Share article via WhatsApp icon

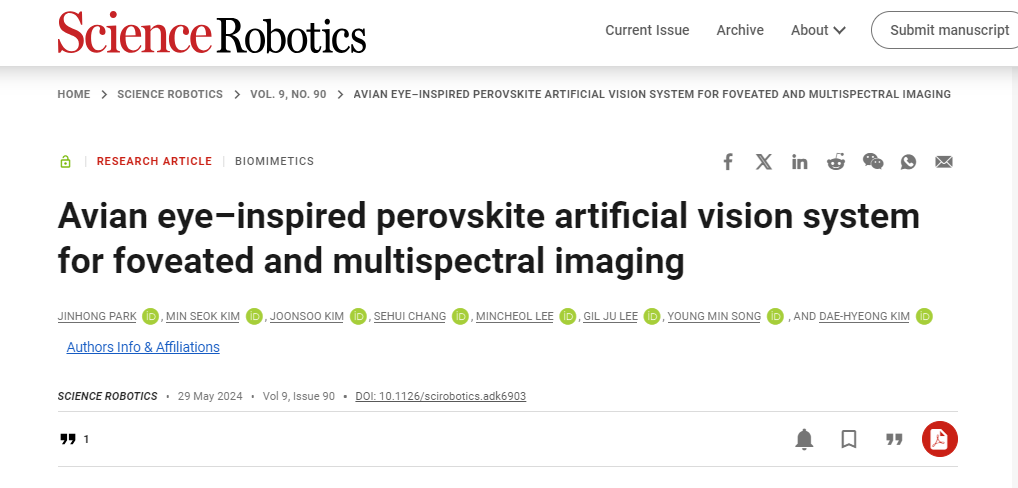click(908, 162)
